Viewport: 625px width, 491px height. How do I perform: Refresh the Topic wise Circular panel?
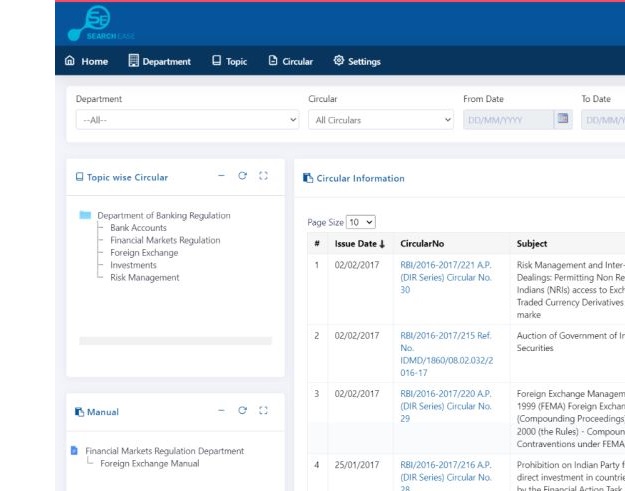coord(242,176)
